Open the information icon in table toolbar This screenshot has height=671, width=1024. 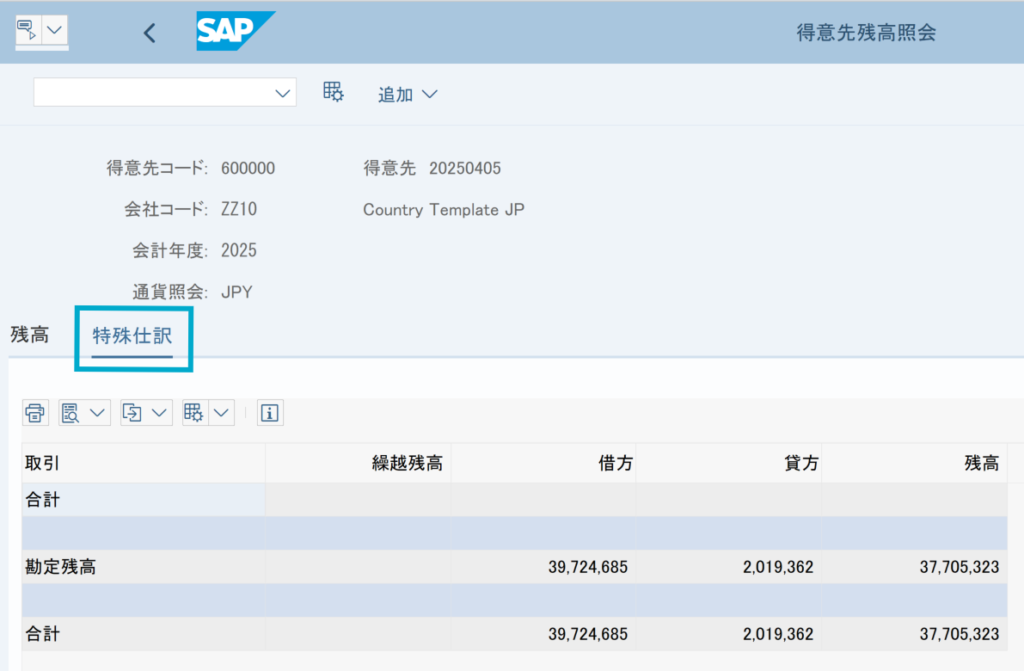(x=270, y=413)
